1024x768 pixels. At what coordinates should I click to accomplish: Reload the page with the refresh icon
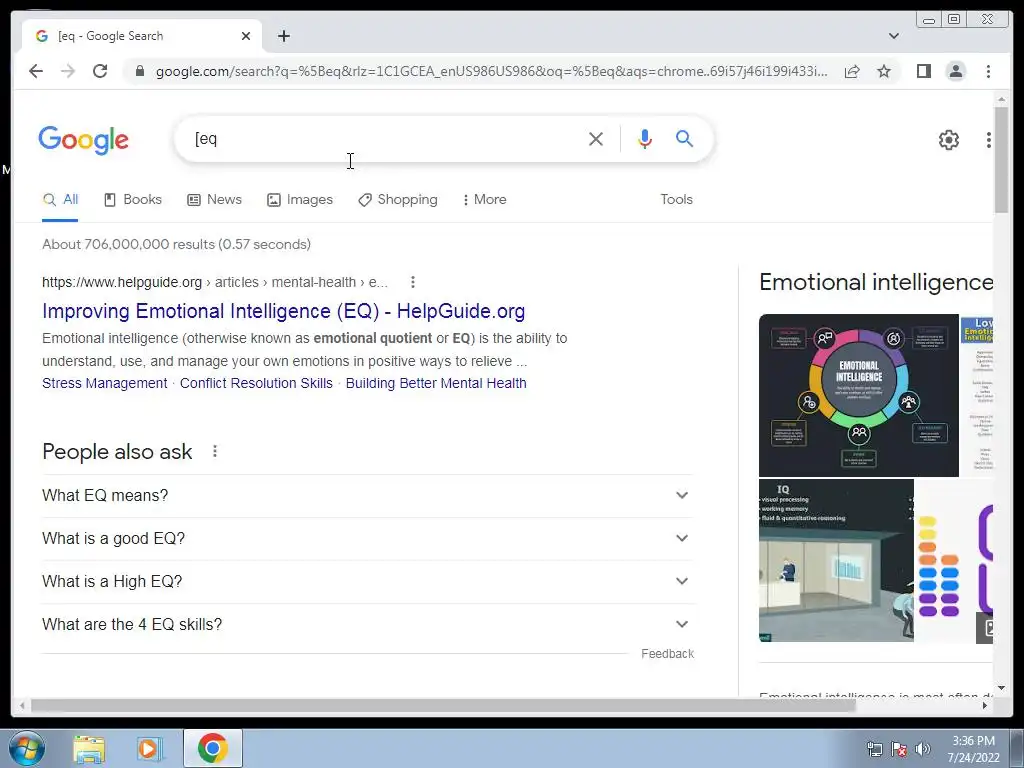[100, 71]
